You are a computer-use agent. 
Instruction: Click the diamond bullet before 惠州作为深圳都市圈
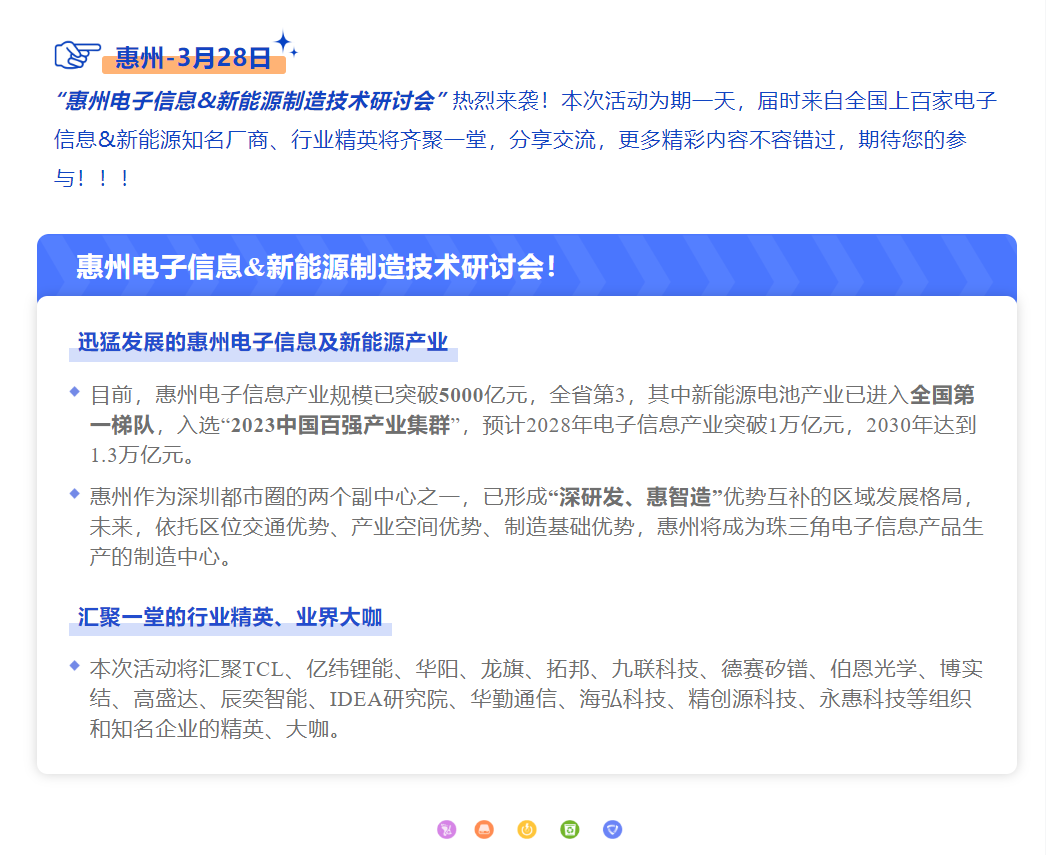pyautogui.click(x=74, y=493)
